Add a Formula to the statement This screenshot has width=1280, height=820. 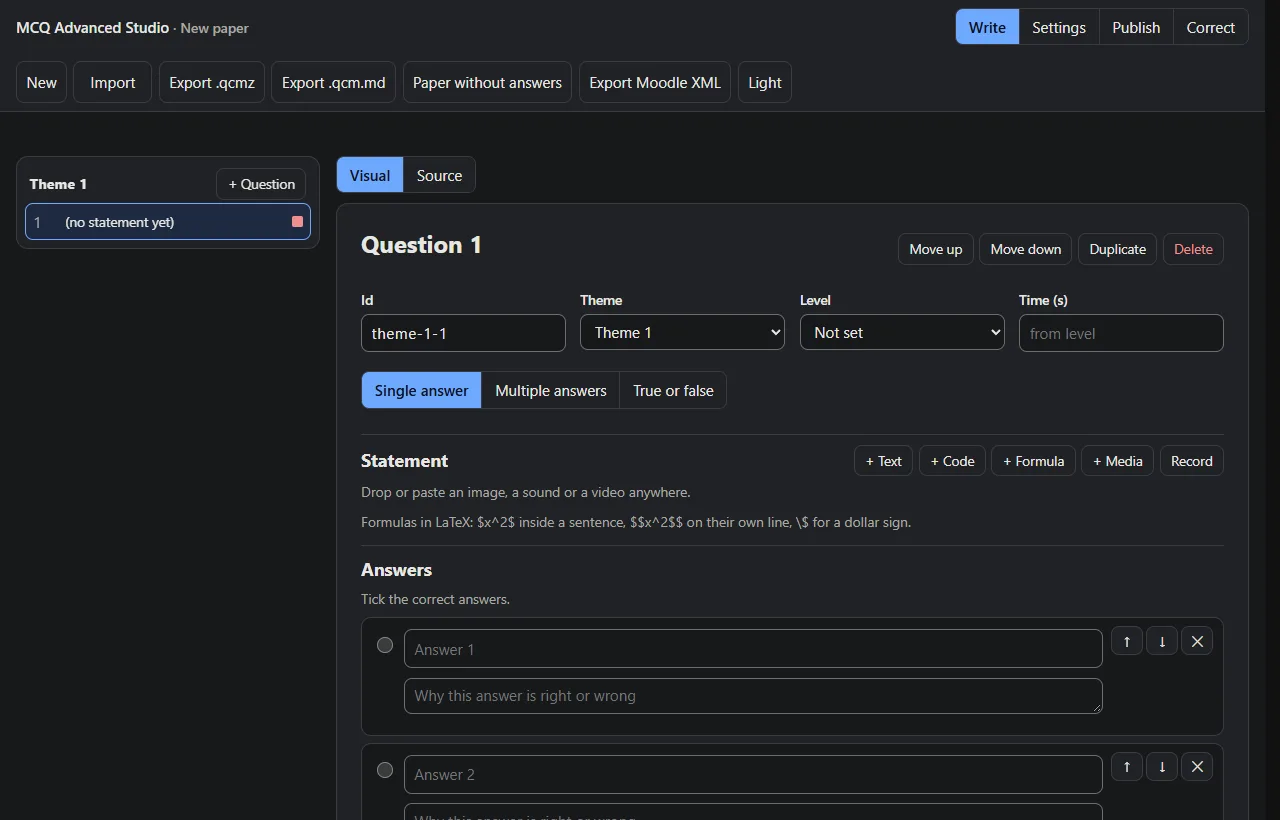pyautogui.click(x=1034, y=461)
